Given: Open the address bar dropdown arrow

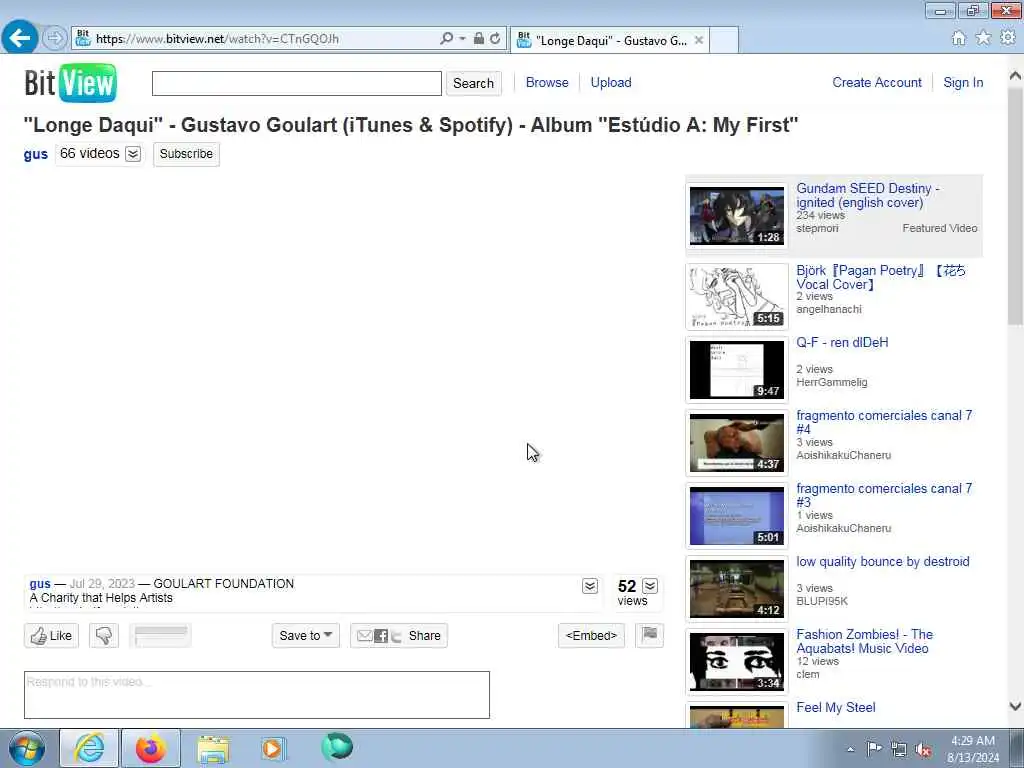Looking at the screenshot, I should click(462, 39).
